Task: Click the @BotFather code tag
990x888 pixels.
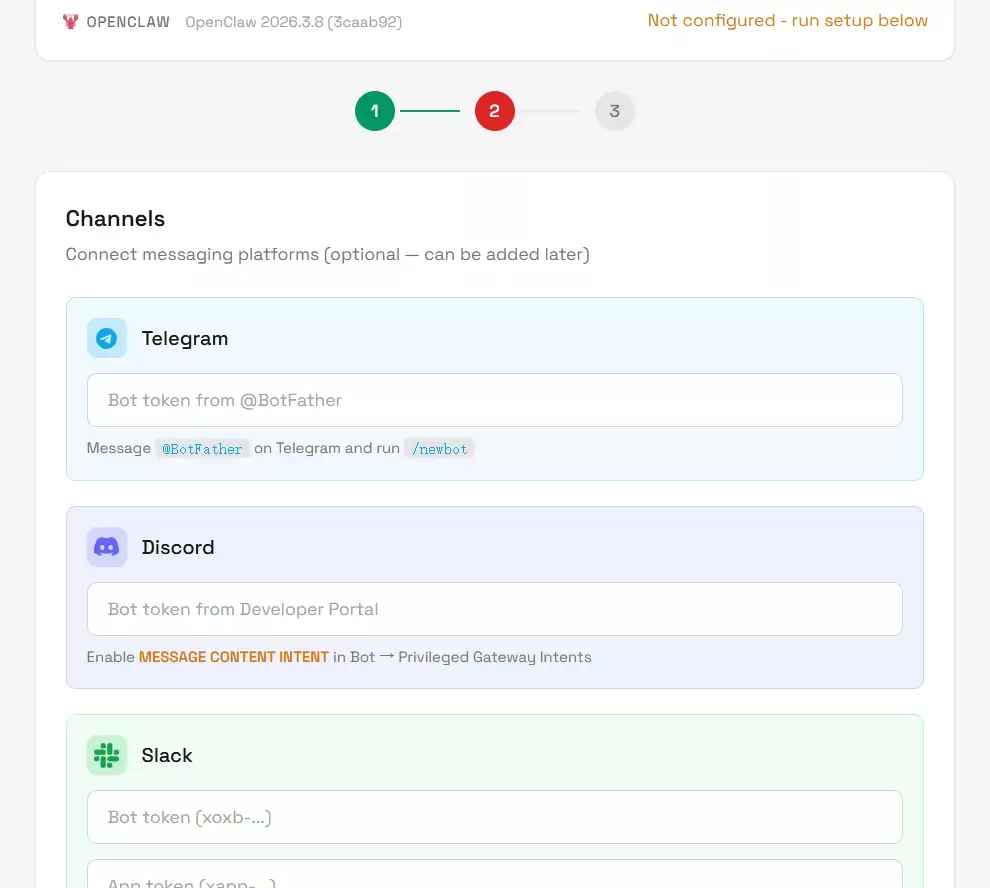Action: (203, 449)
